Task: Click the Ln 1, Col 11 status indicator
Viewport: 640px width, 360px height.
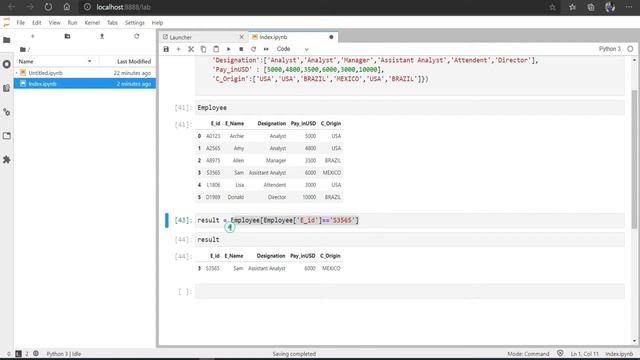Action: (x=584, y=354)
